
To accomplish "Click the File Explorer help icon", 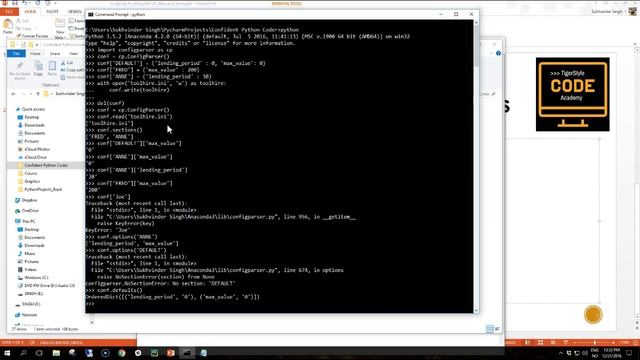I will click(x=498, y=53).
